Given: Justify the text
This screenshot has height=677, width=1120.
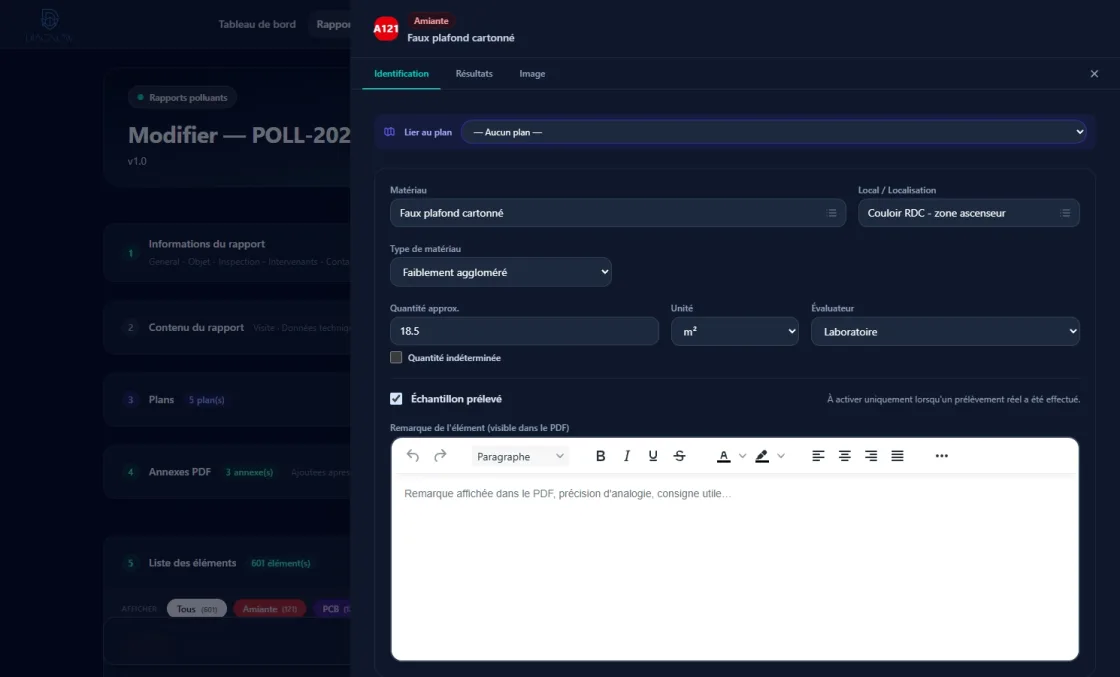Looking at the screenshot, I should 897,456.
